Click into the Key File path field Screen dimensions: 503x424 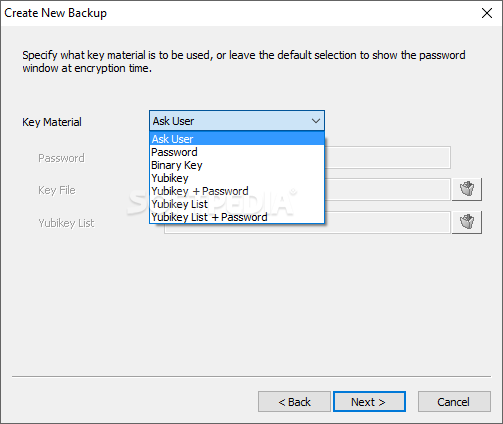click(x=387, y=189)
